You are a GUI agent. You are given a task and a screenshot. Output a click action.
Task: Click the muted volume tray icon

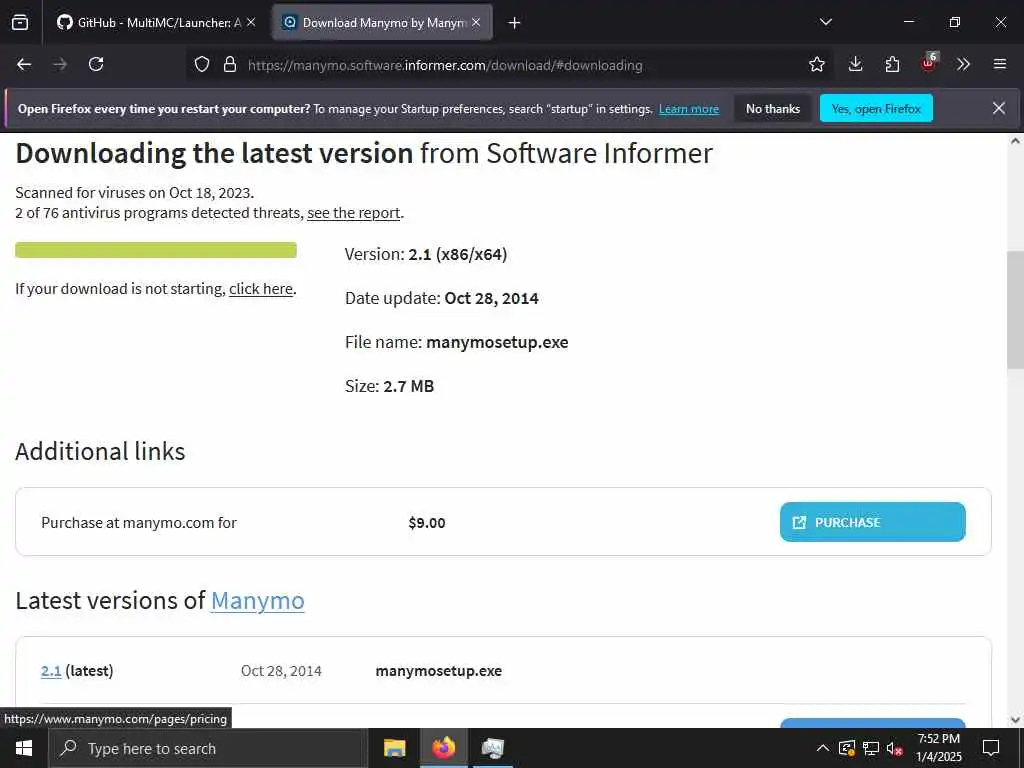pyautogui.click(x=895, y=748)
